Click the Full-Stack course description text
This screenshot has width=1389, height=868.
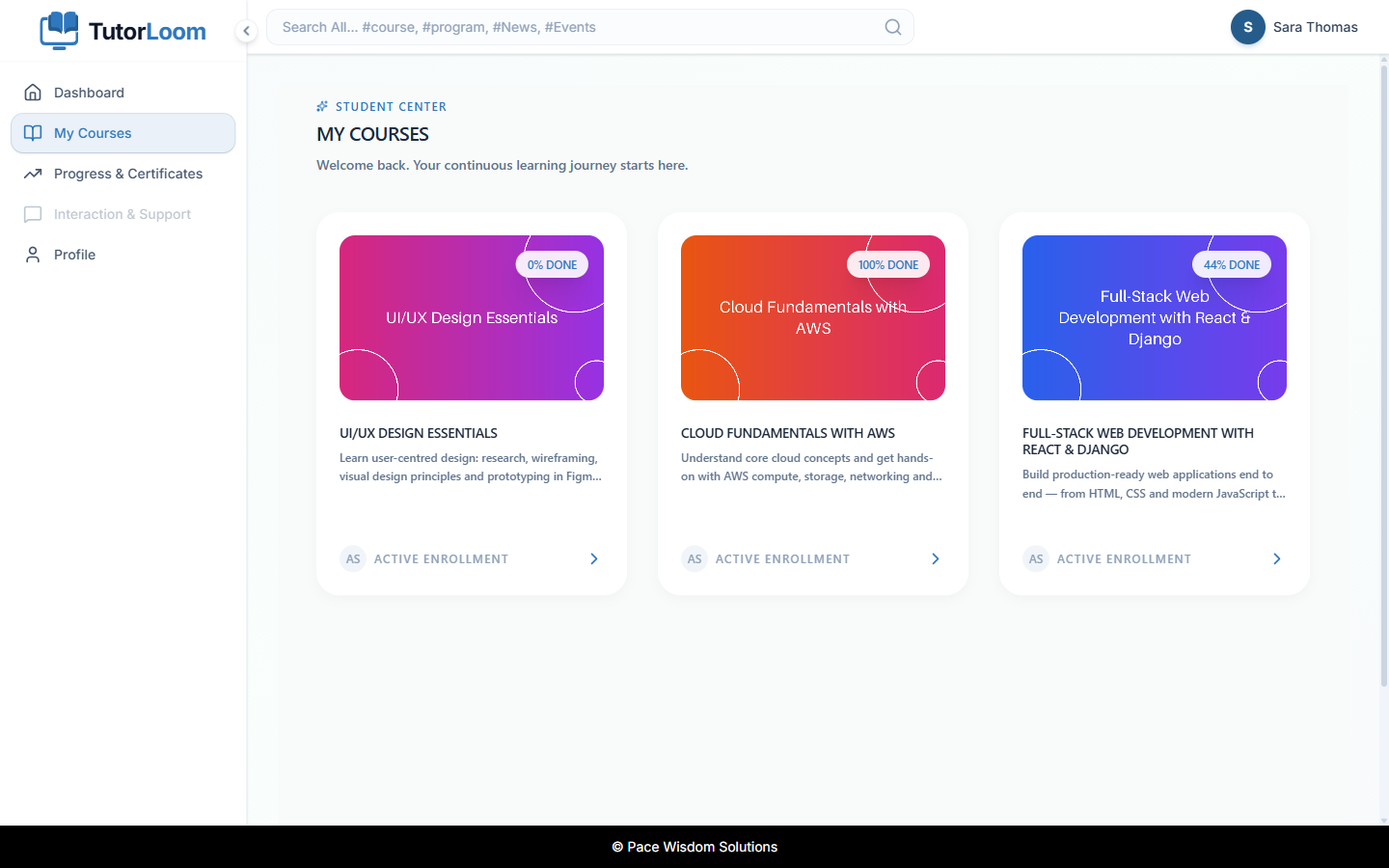tap(1154, 484)
